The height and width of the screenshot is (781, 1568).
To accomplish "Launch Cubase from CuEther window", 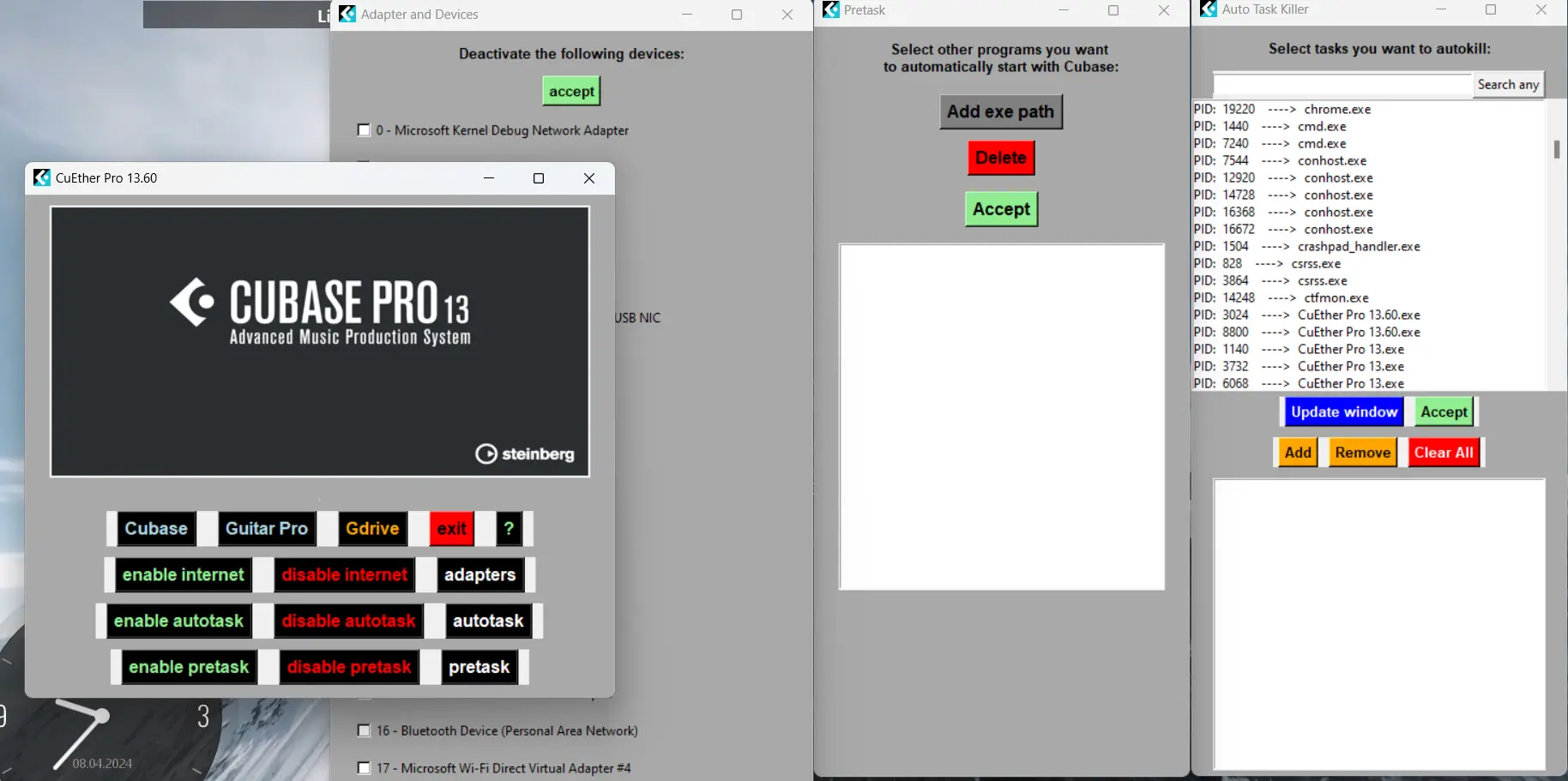I will click(x=156, y=528).
